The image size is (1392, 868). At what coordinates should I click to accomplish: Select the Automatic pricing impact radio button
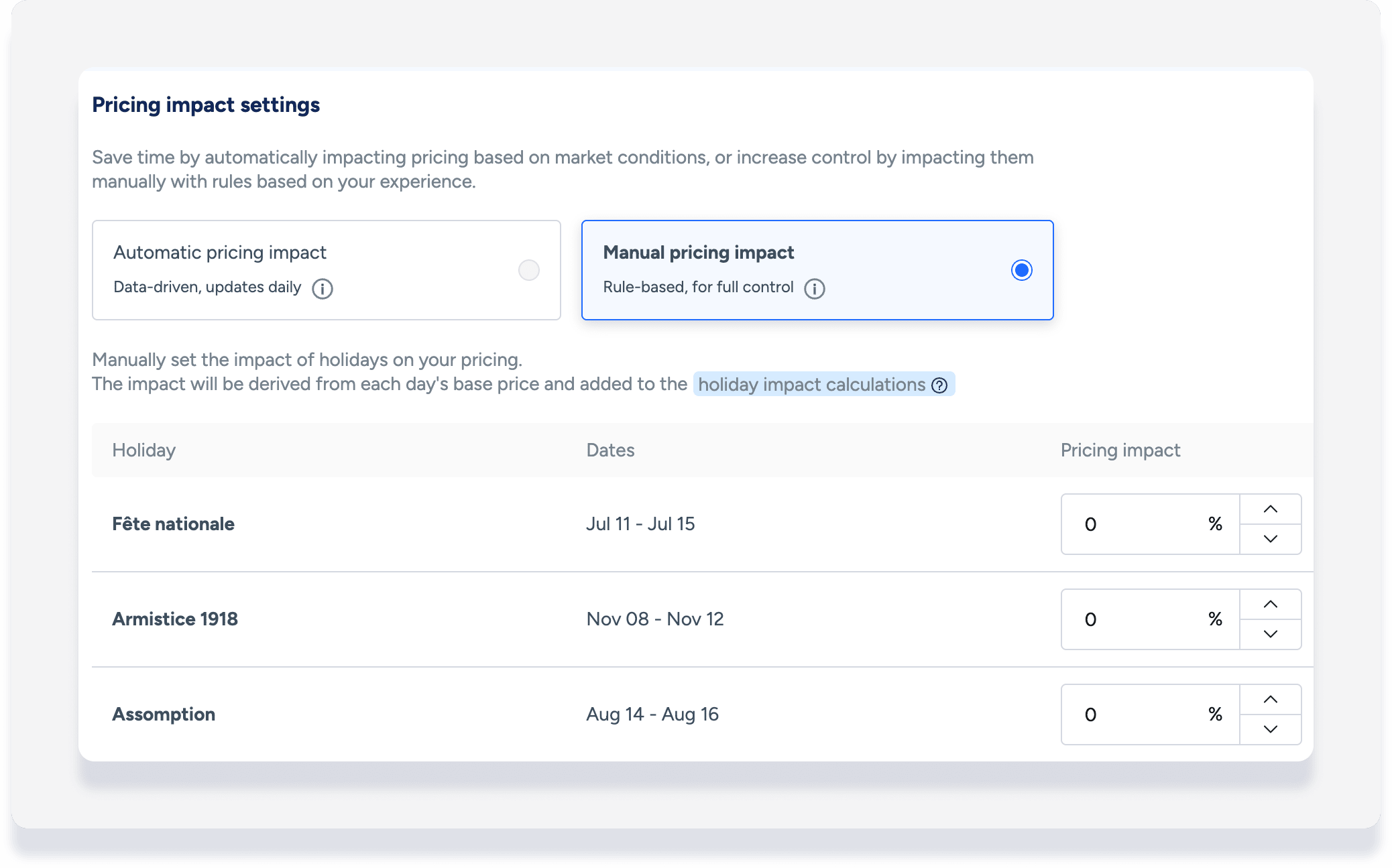529,270
